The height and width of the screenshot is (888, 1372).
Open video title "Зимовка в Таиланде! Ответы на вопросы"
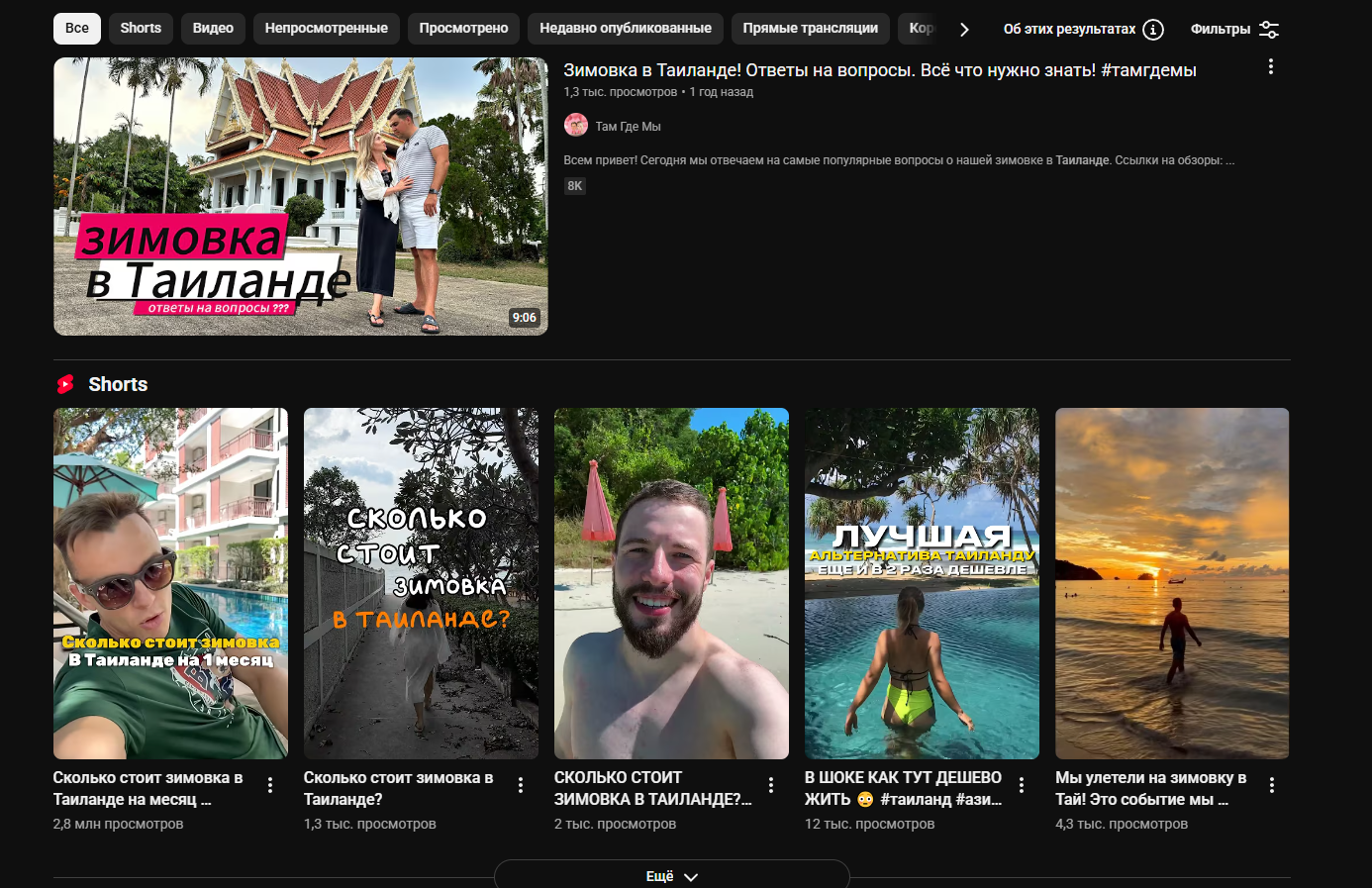(880, 70)
